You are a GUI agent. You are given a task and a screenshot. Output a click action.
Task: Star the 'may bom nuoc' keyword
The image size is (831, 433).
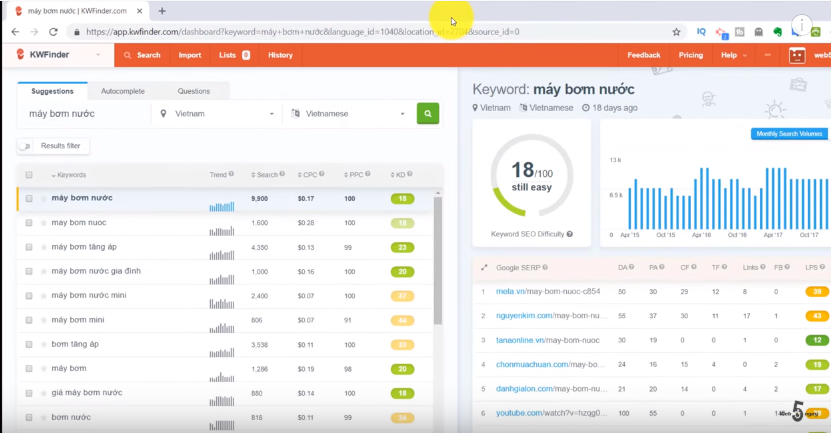pos(43,223)
